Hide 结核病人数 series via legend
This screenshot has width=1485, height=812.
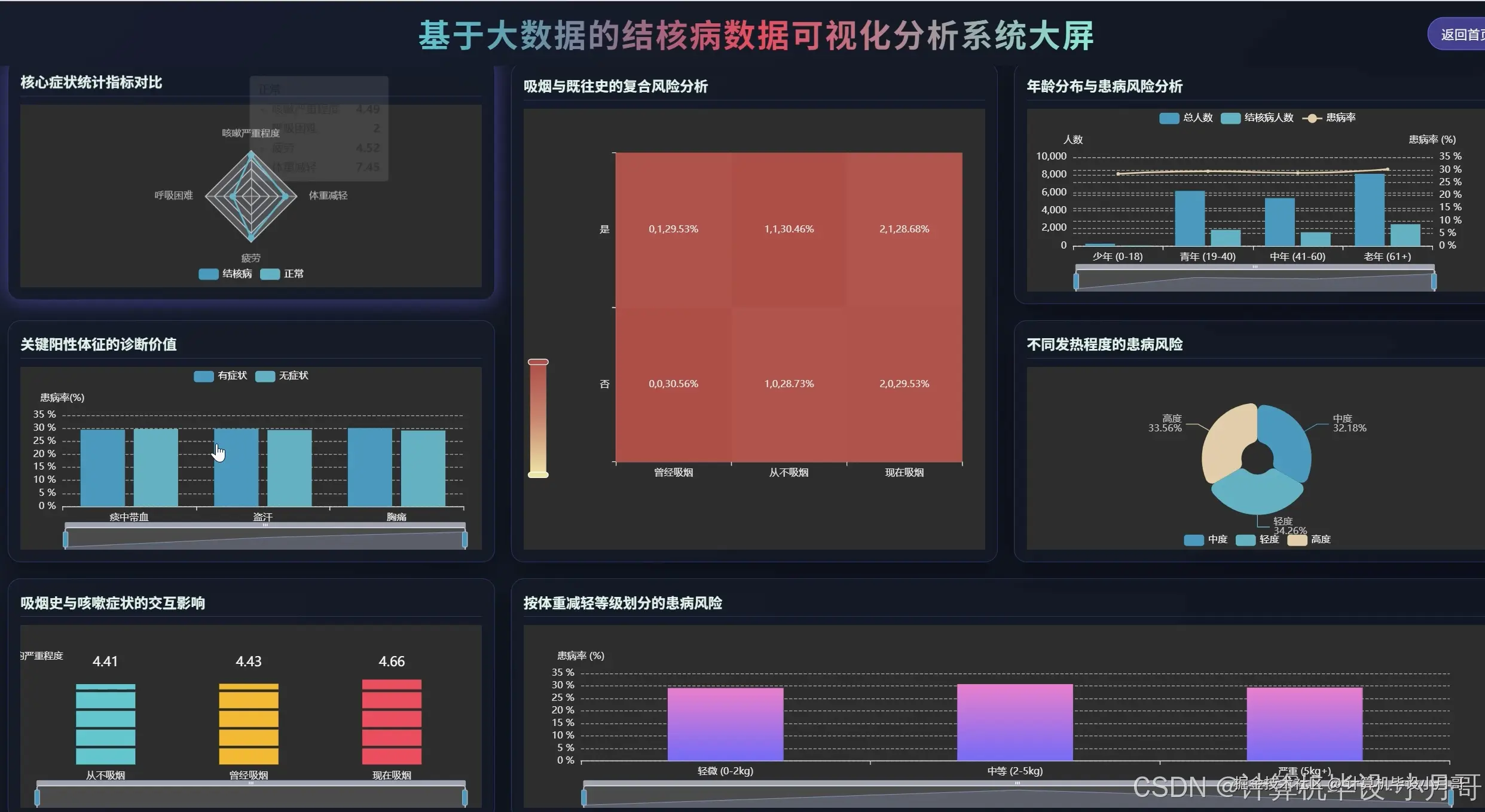click(x=1230, y=118)
